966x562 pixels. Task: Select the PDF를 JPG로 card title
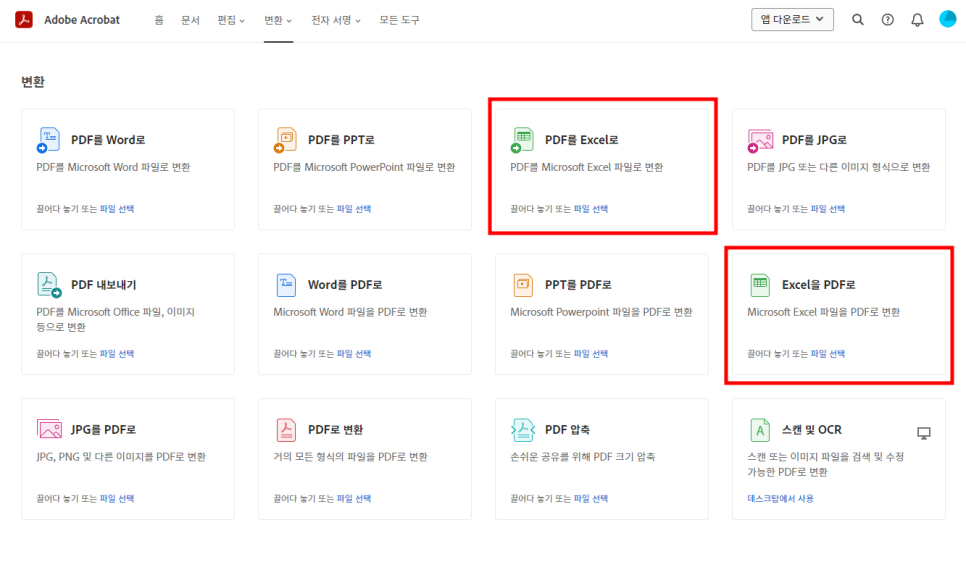(x=814, y=140)
